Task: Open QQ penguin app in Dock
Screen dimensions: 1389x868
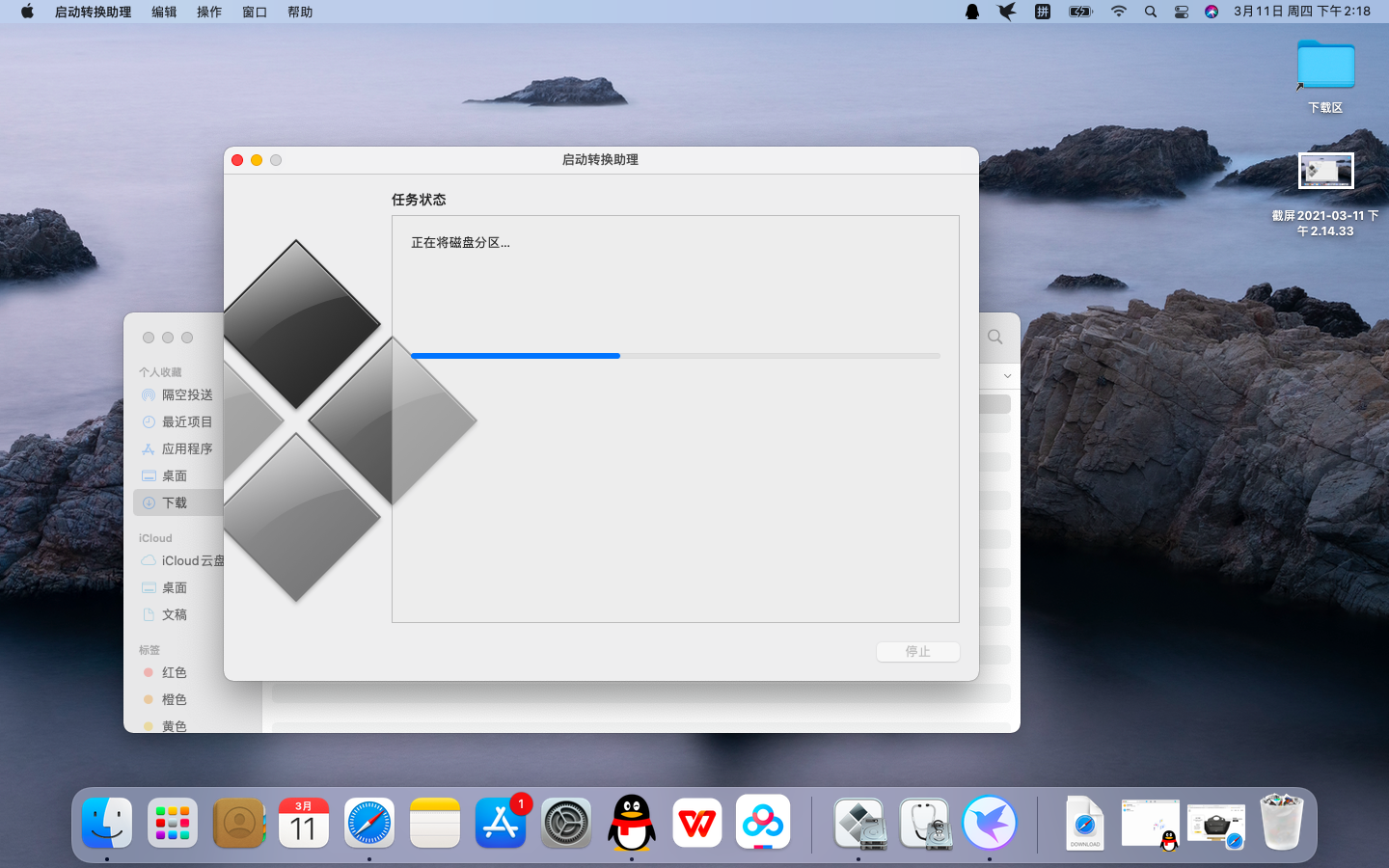Action: tap(632, 823)
